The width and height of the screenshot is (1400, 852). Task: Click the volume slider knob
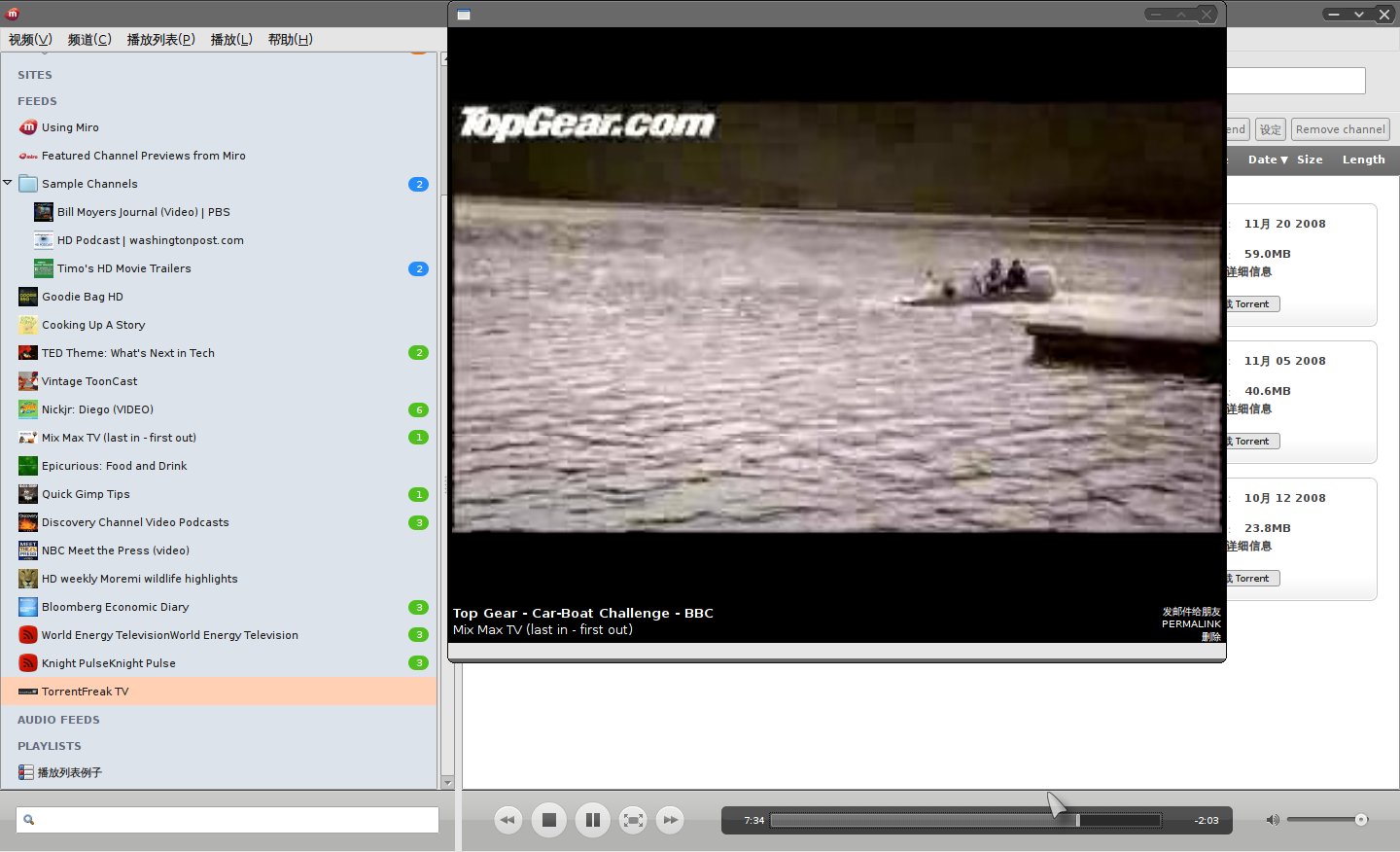click(1361, 820)
